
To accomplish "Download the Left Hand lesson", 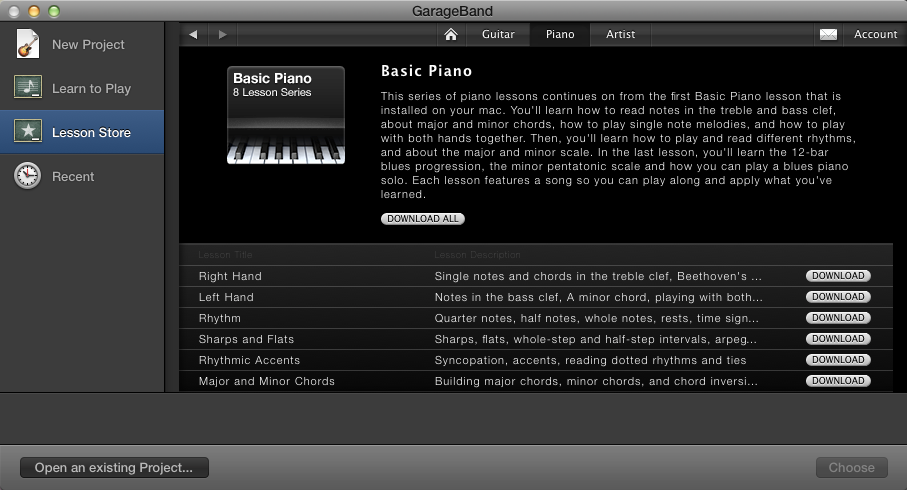I will pyautogui.click(x=838, y=297).
